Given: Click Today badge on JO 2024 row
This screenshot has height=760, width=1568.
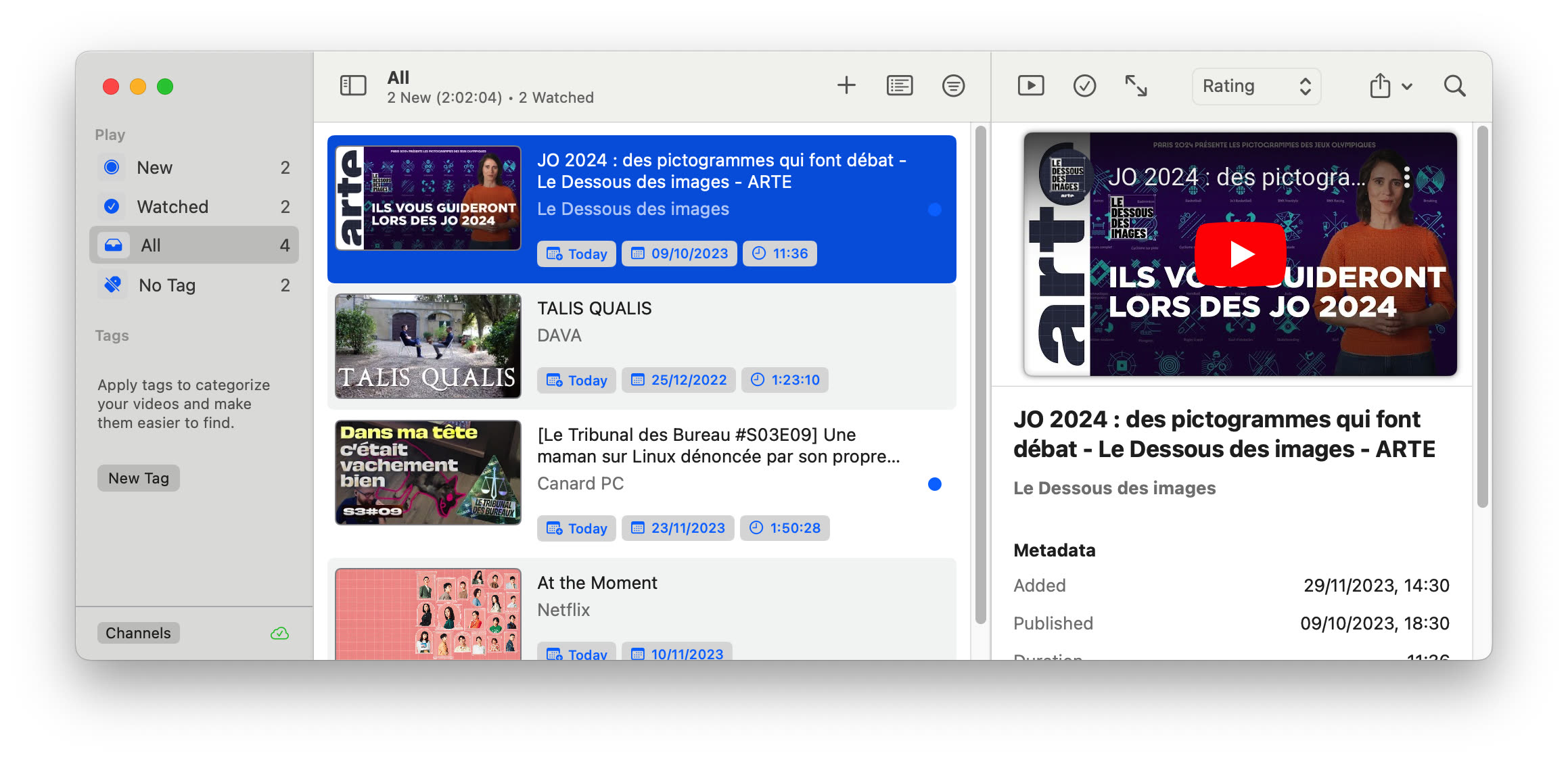Looking at the screenshot, I should tap(576, 254).
